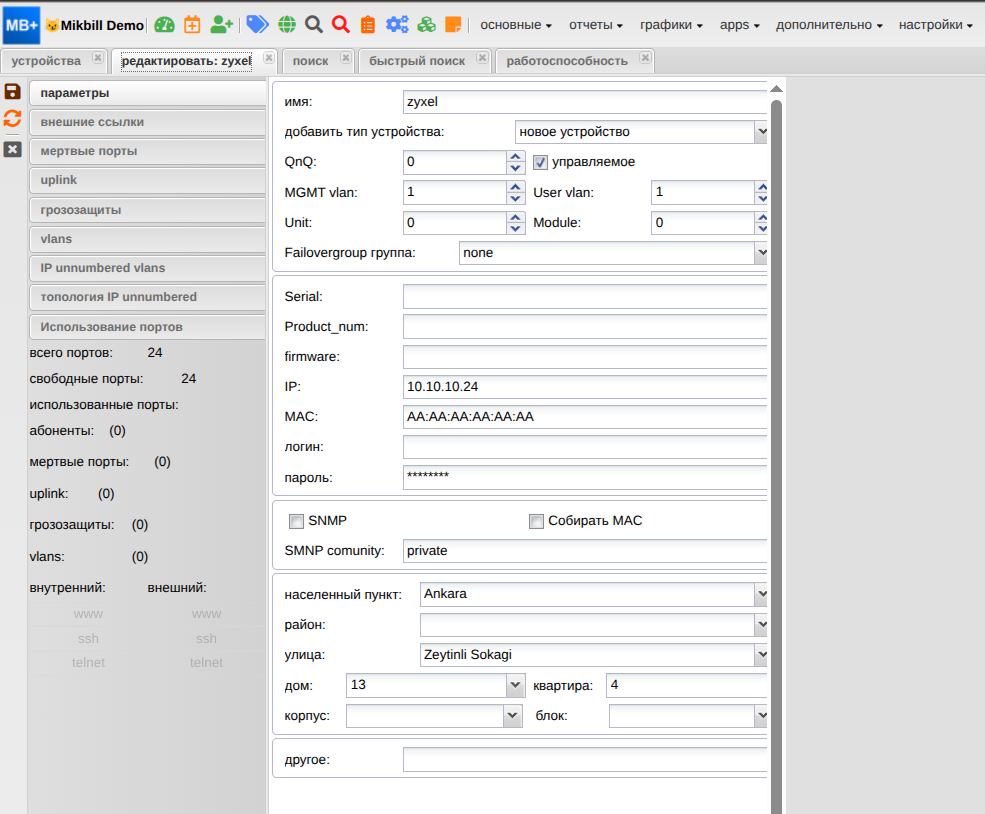The width and height of the screenshot is (985, 814).
Task: Click the MB+ logo icon
Action: (21, 25)
